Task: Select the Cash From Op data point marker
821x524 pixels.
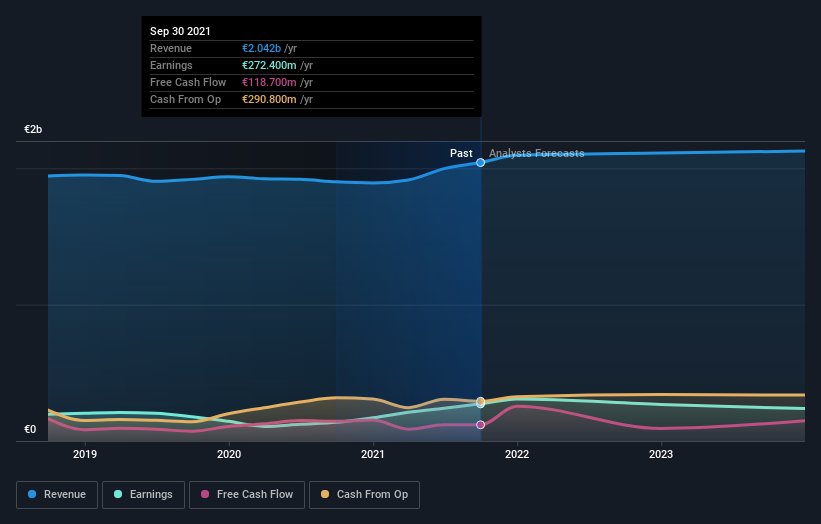Action: click(481, 402)
